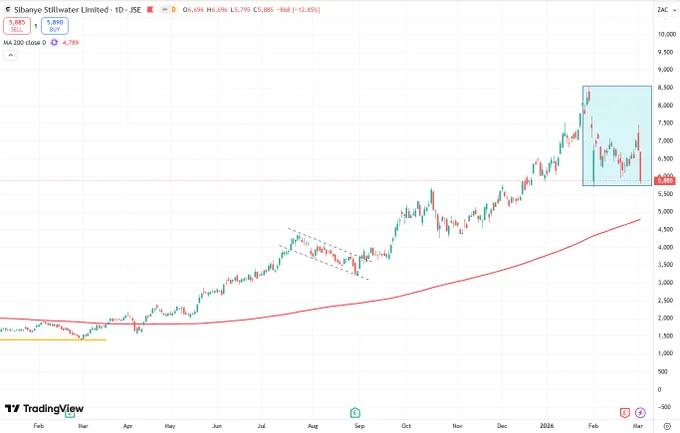This screenshot has height=433, width=680.
Task: Select the yellow horizontal support line
Action: coord(53,340)
